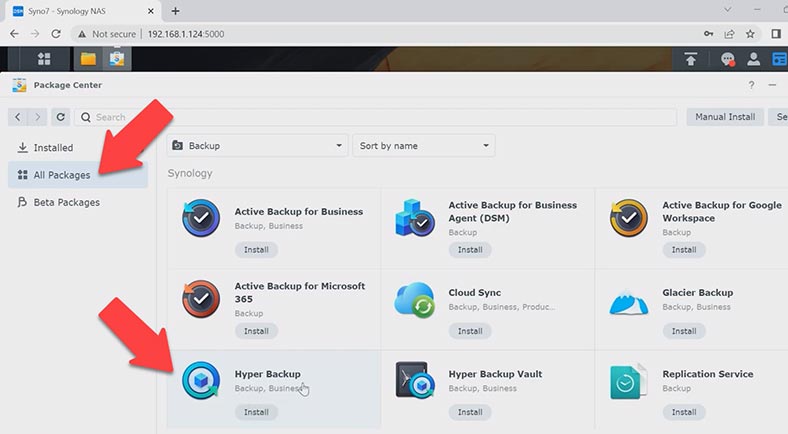Select Beta Packages in the sidebar
Screen dimensions: 788x434
pyautogui.click(x=78, y=202)
